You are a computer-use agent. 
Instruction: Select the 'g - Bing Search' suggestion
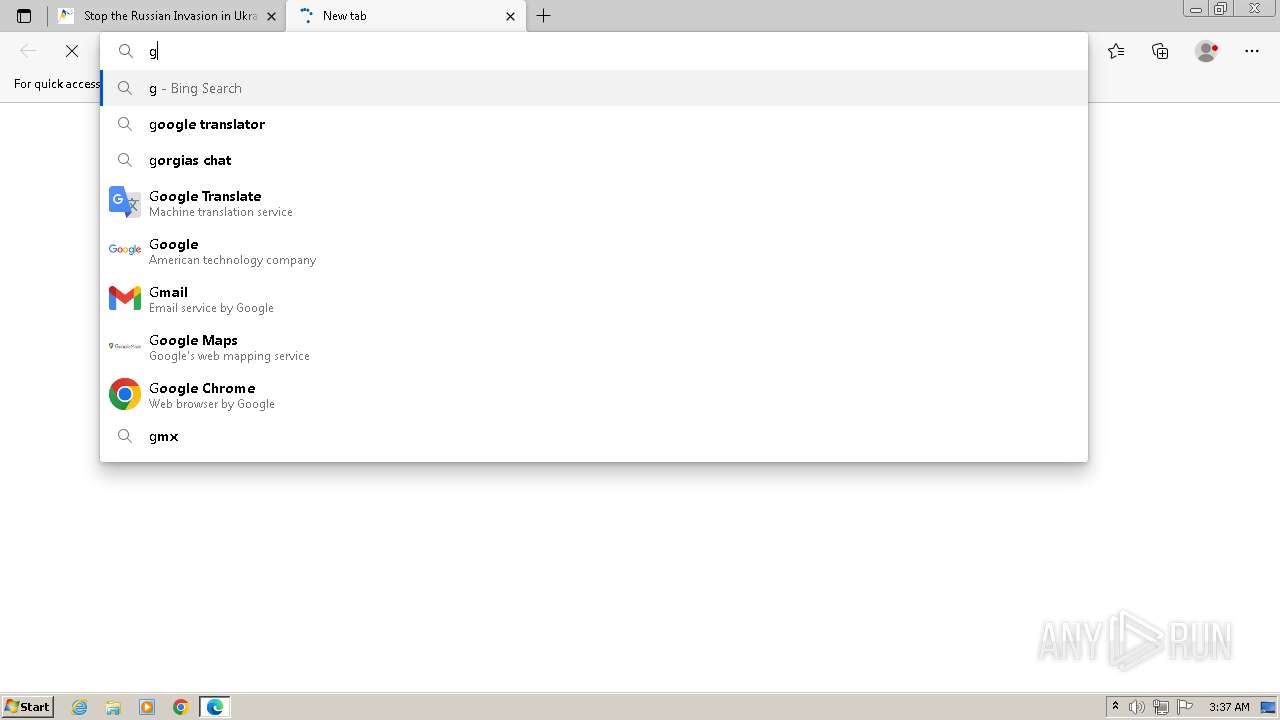tap(594, 88)
